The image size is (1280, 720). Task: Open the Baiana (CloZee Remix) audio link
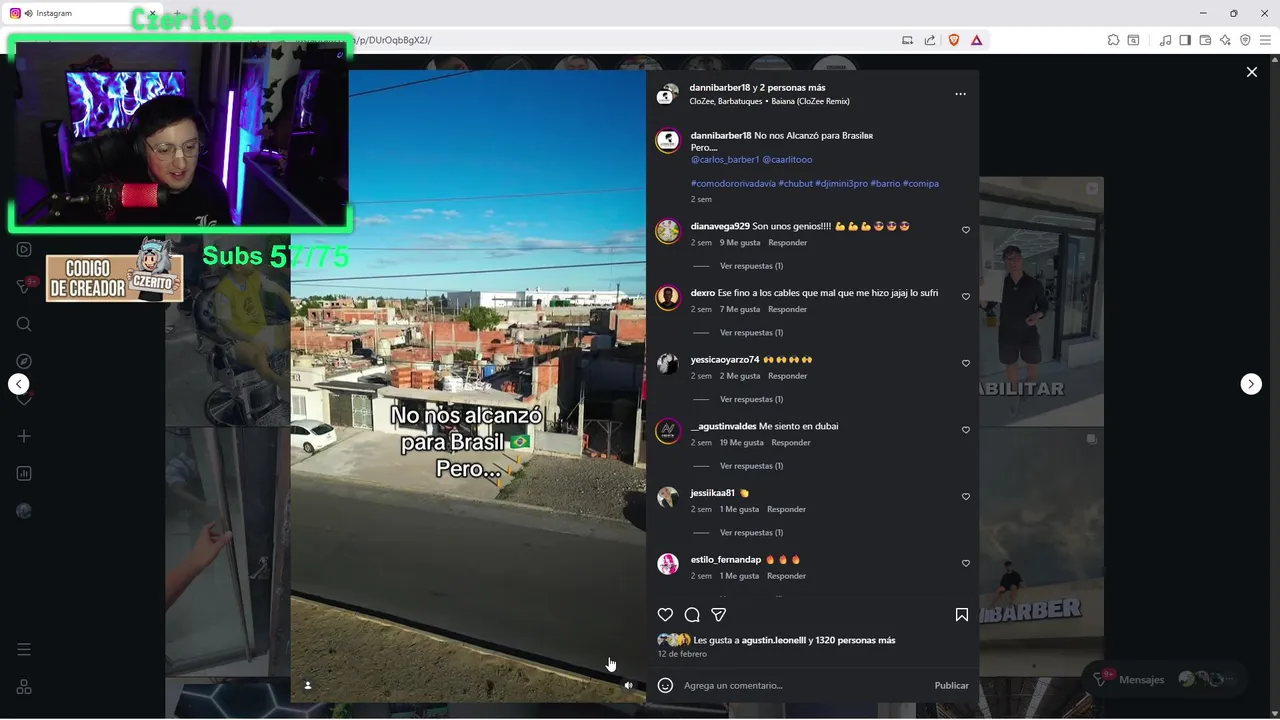[810, 102]
